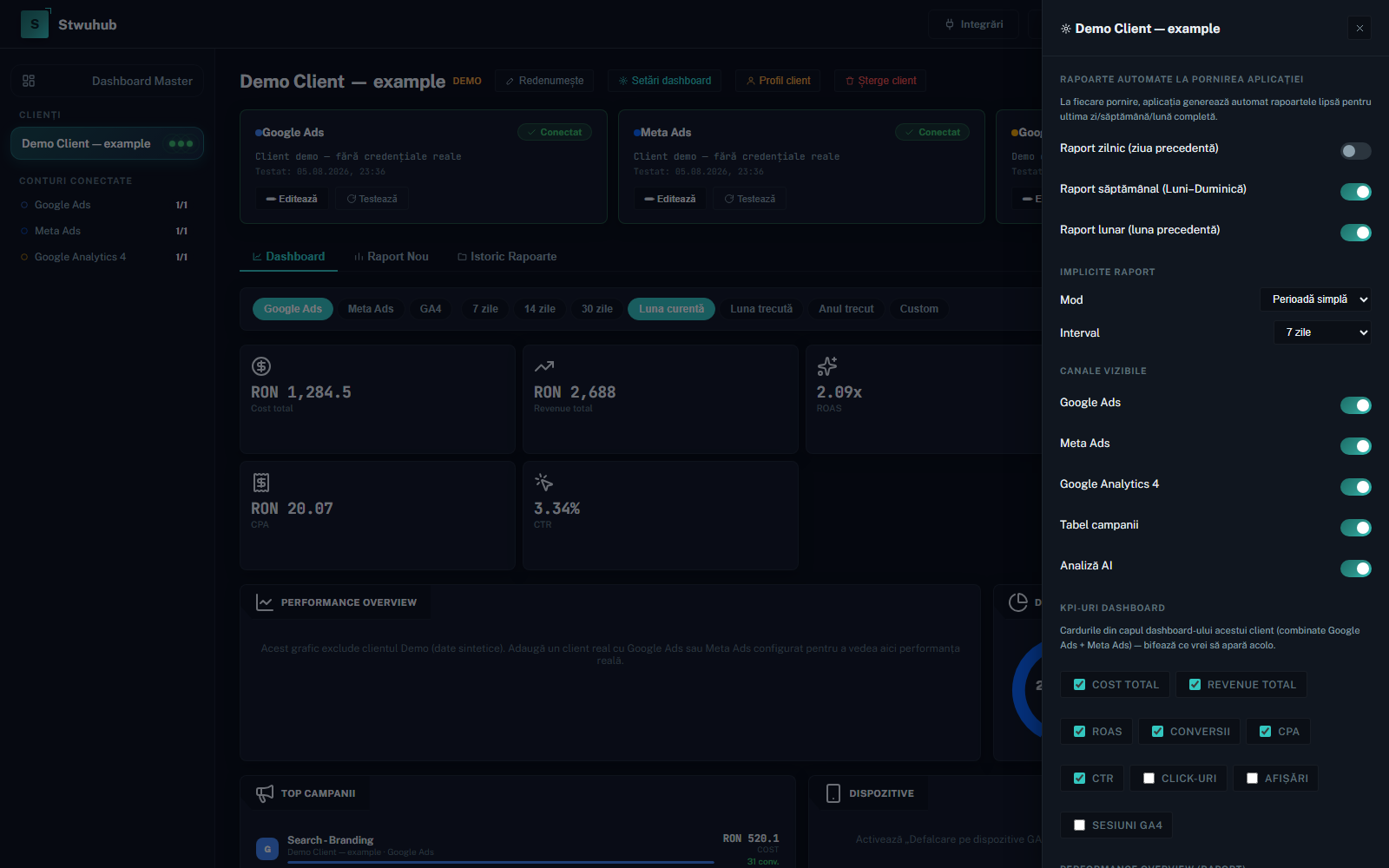Edit the Meta Ads connection card
The image size is (1389, 868).
670,199
